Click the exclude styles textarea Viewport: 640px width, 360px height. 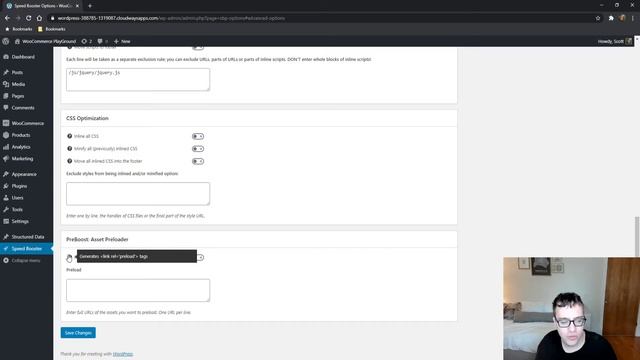[138, 194]
